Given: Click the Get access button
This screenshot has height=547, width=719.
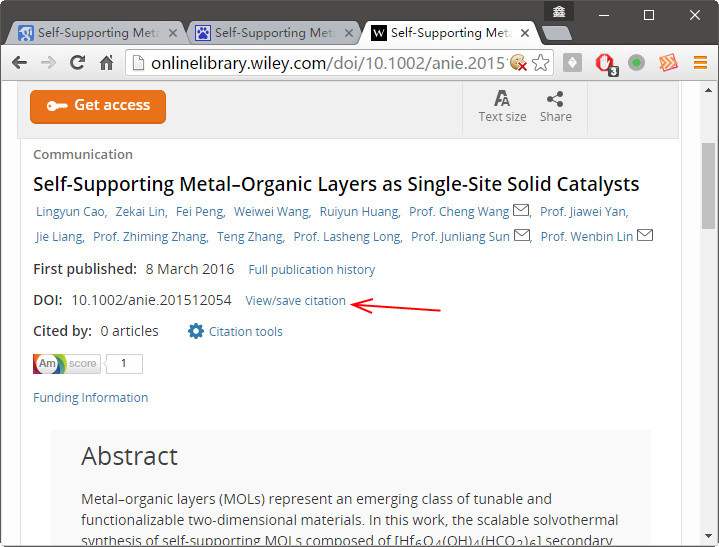Looking at the screenshot, I should click(98, 106).
